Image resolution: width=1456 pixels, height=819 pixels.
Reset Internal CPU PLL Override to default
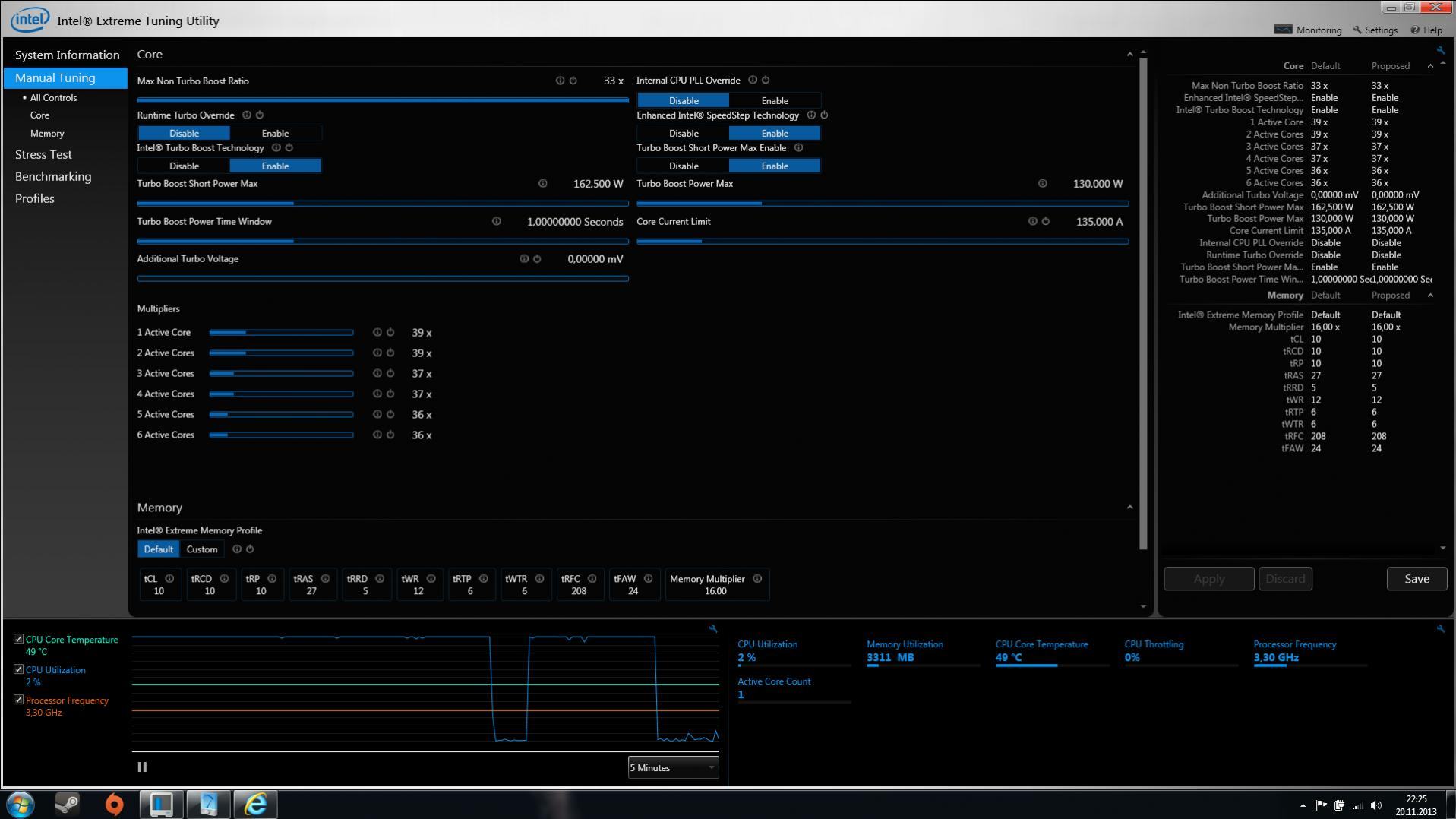click(x=766, y=80)
